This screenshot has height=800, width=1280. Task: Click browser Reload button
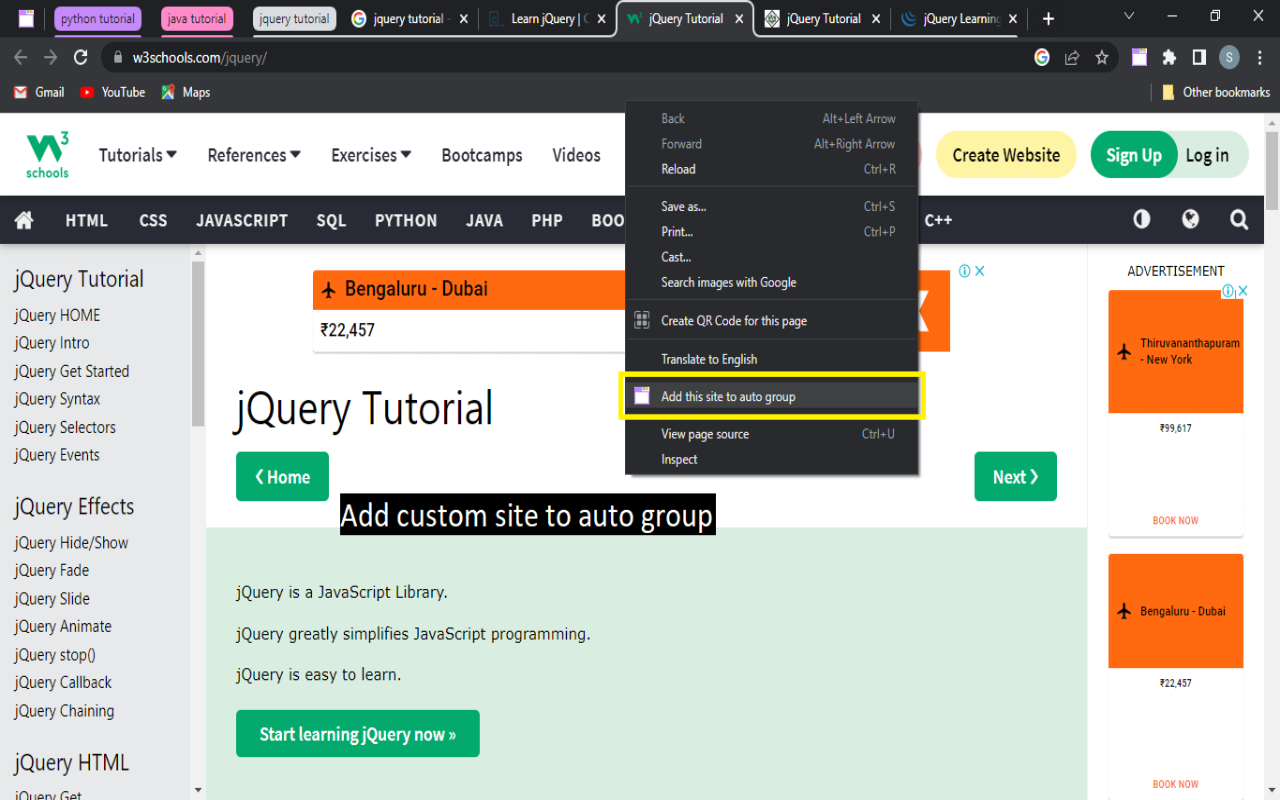point(81,58)
